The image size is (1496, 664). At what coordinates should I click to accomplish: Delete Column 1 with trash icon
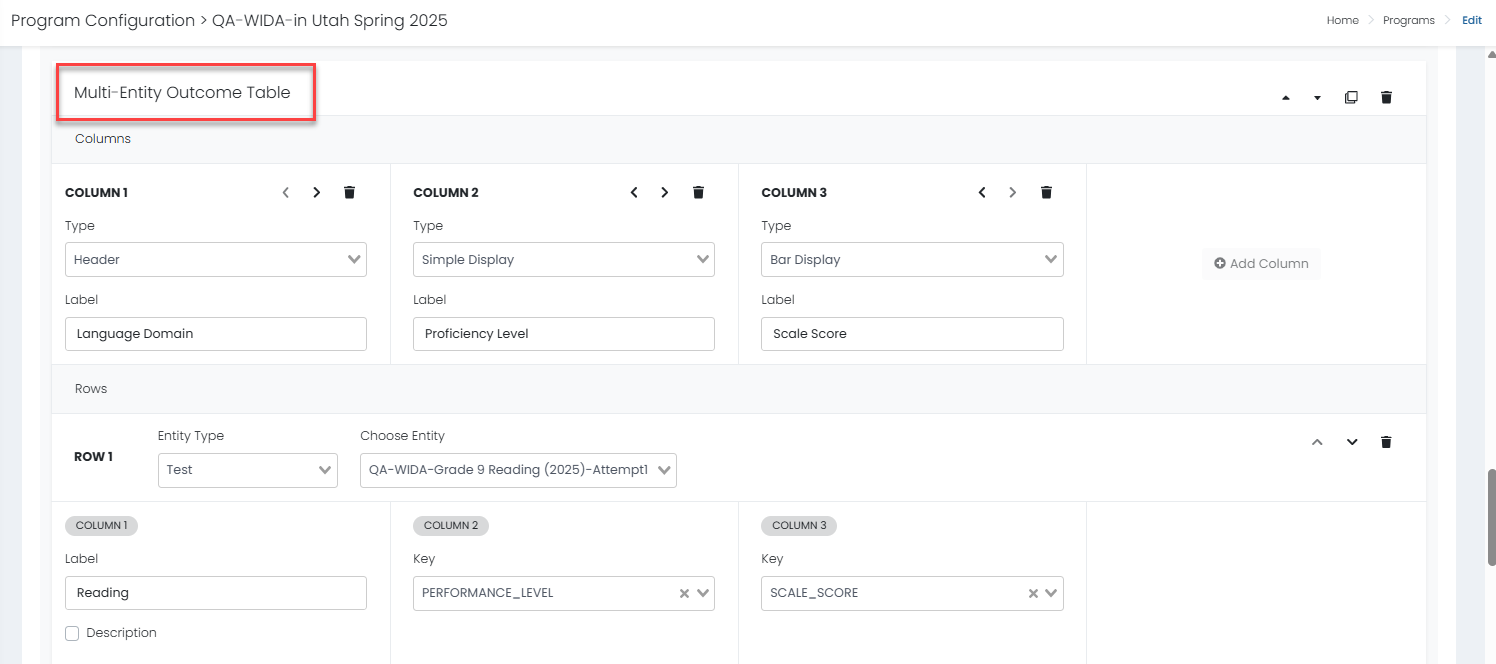click(349, 192)
